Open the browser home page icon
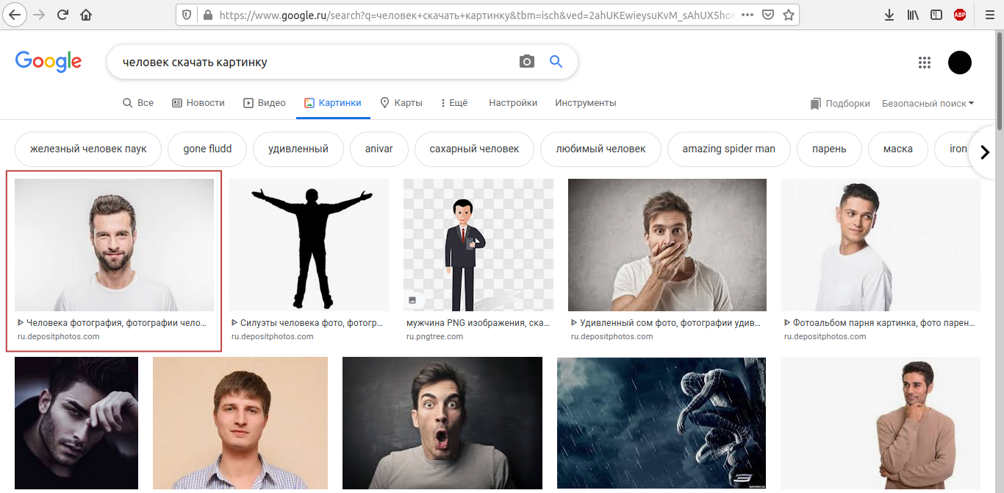 click(85, 15)
